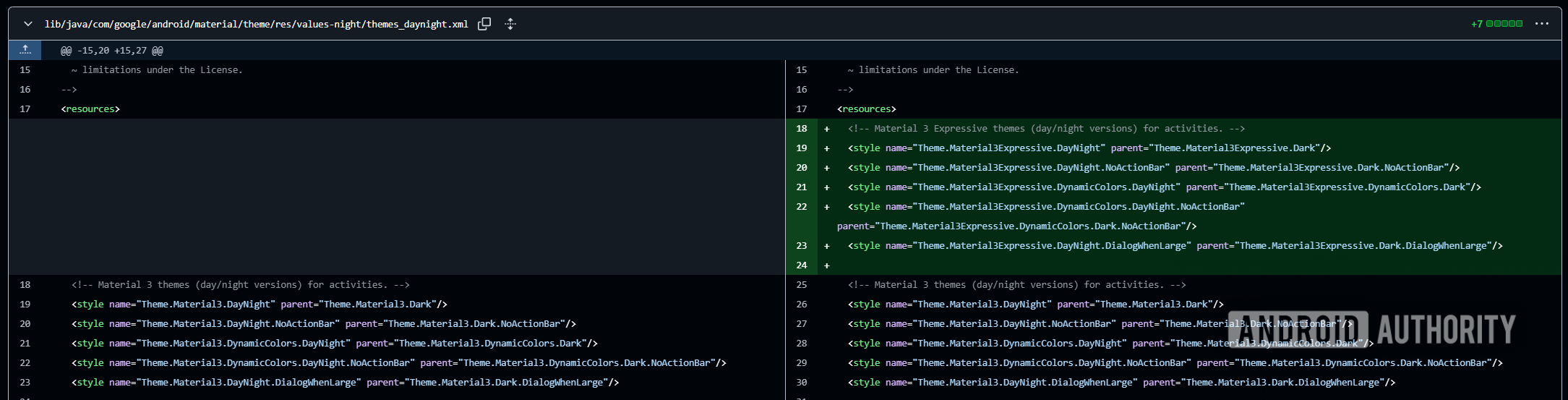Viewport: 1568px width, 400px height.
Task: Click the @@ -15,20 +15,27 @@ hunk header
Action: (112, 51)
